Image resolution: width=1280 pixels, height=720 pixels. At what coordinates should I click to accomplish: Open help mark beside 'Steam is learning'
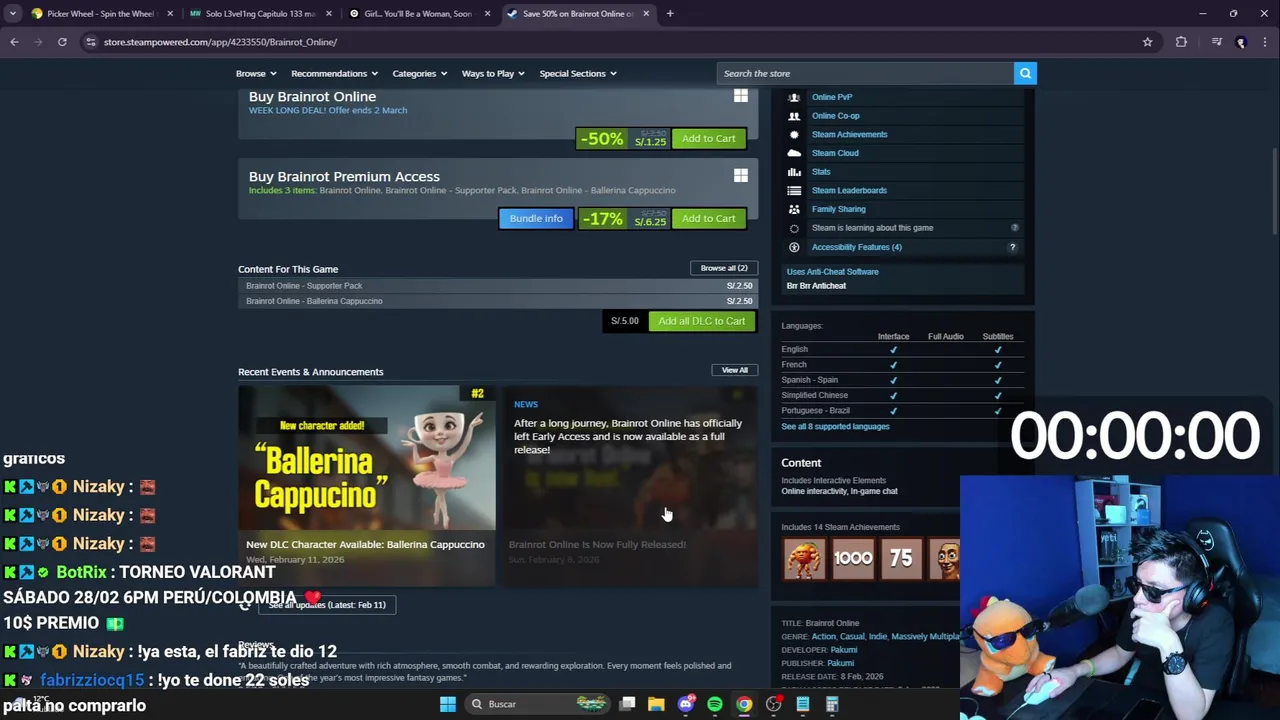[x=1014, y=228]
